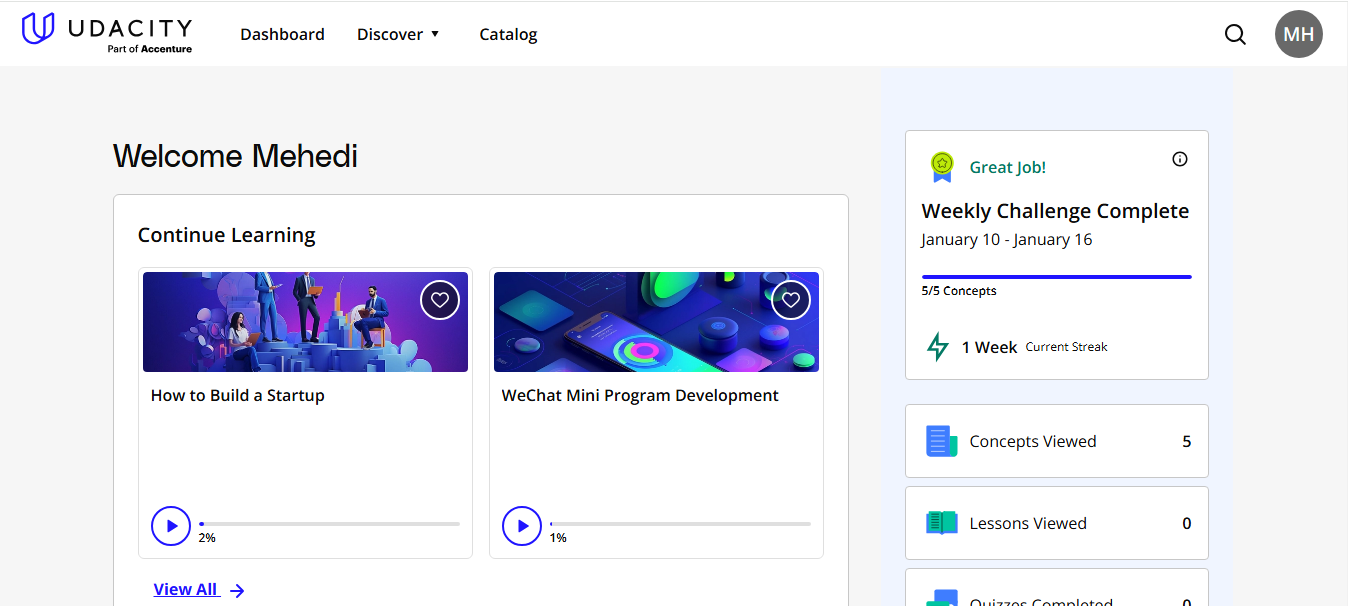Click the weekly challenge 5/5 progress bar
The height and width of the screenshot is (606, 1348).
pos(1056,277)
